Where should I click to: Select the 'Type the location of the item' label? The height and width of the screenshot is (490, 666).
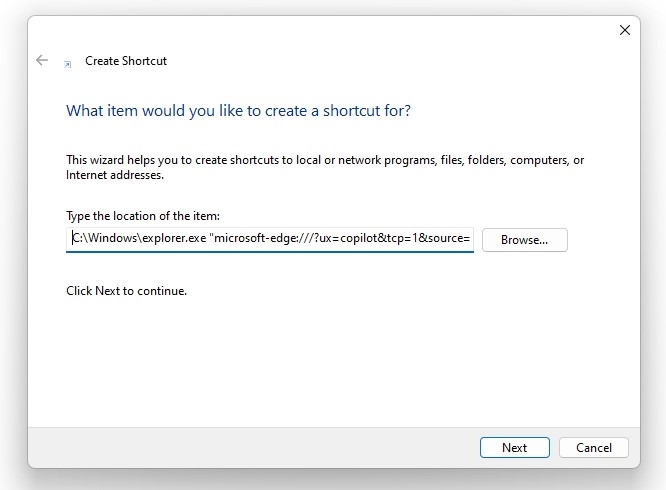point(143,216)
